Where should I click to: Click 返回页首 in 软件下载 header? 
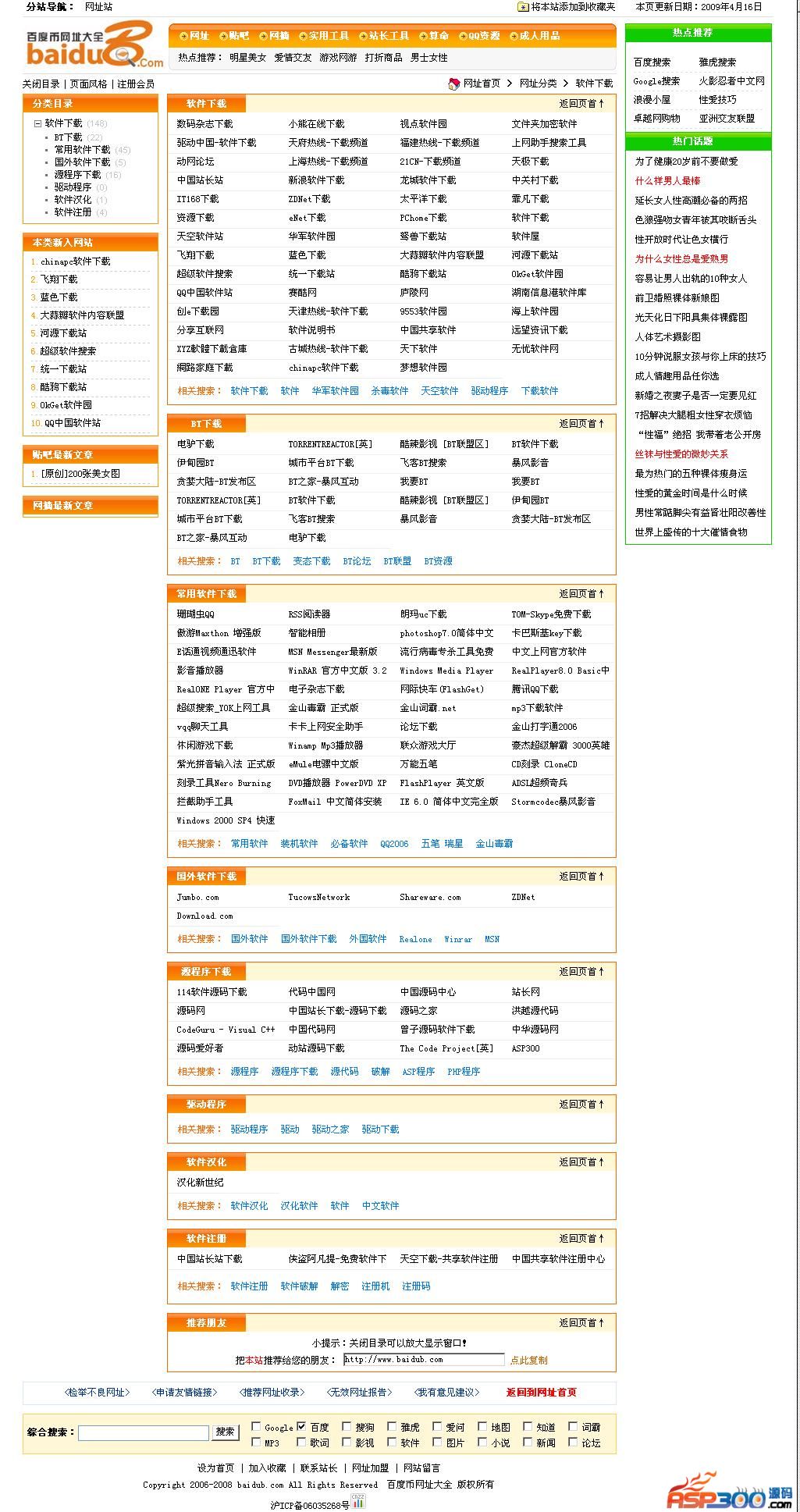pyautogui.click(x=581, y=103)
